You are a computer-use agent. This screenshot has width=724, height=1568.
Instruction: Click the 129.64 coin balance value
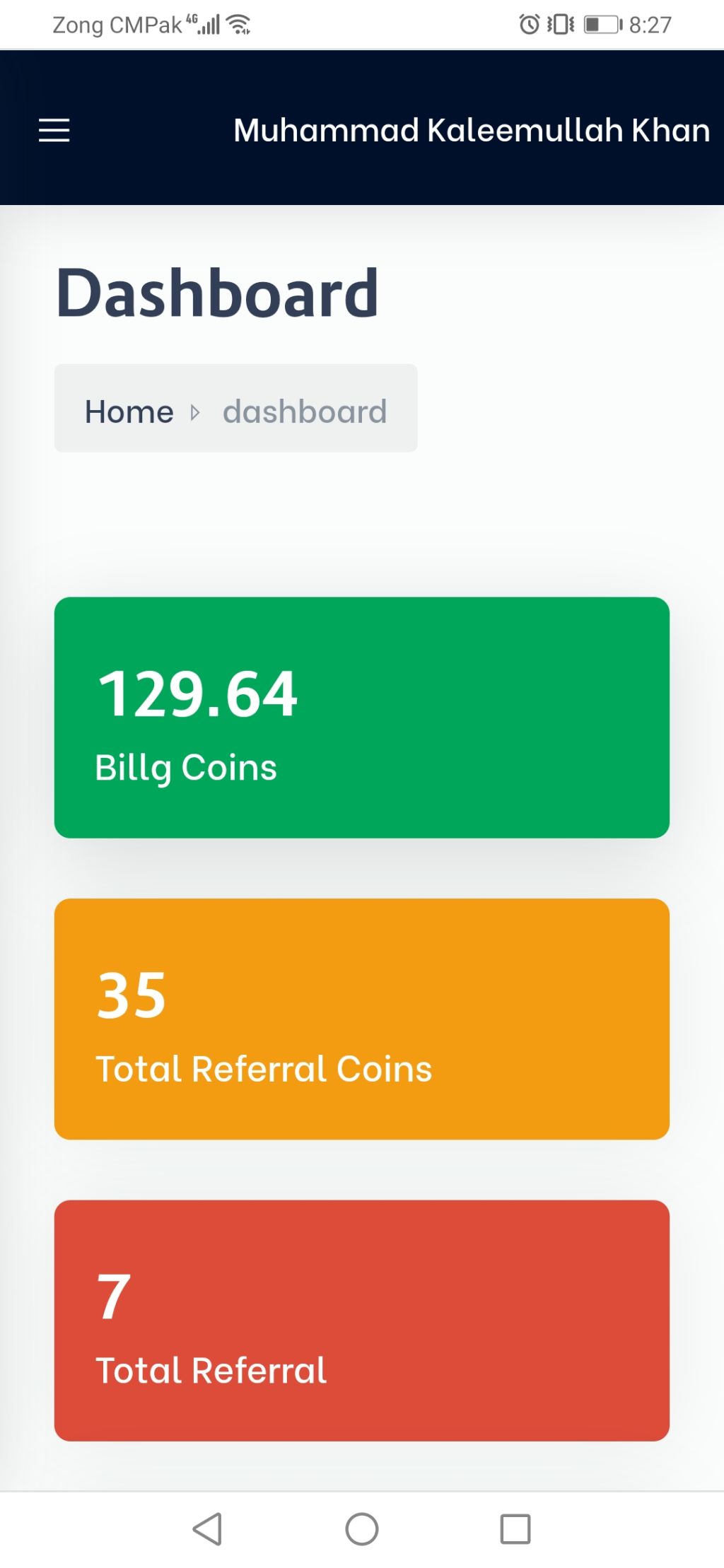(198, 694)
